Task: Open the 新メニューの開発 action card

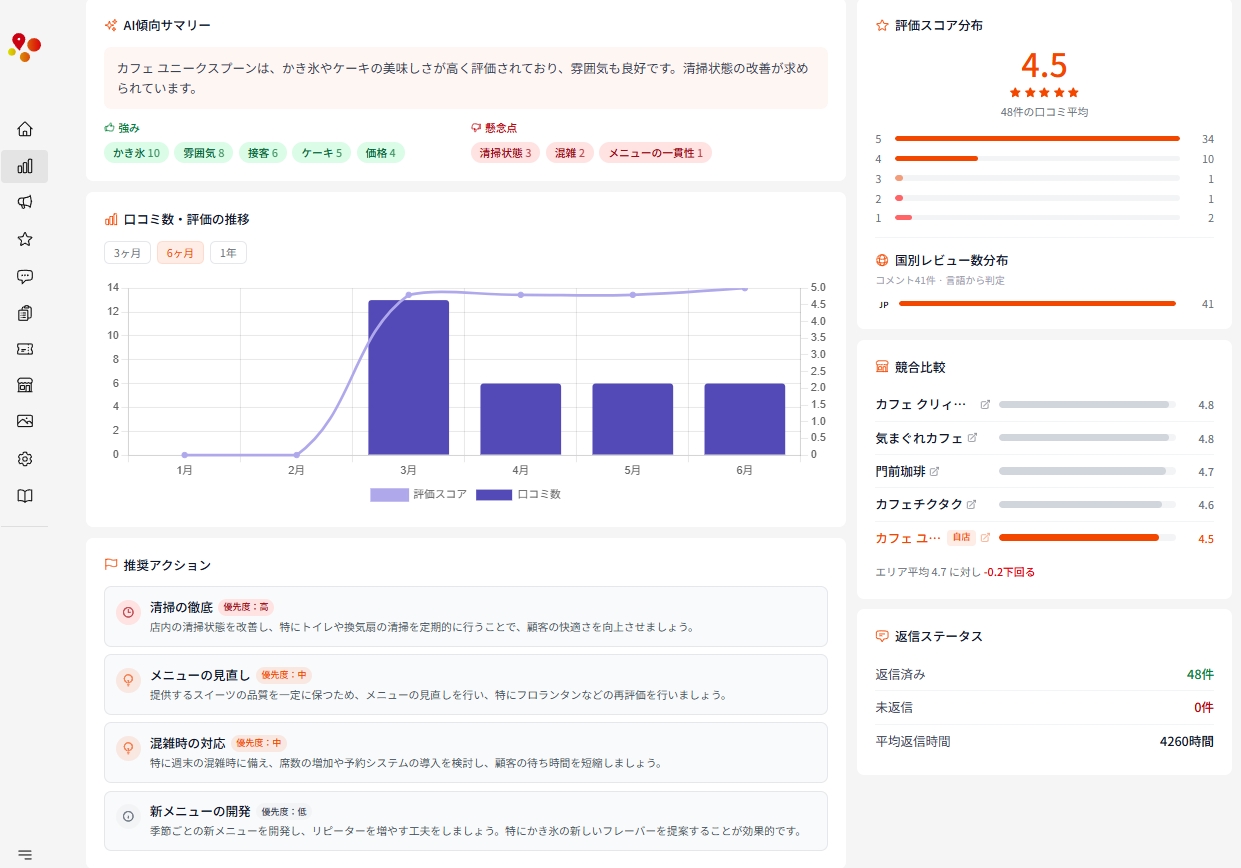Action: pyautogui.click(x=466, y=821)
